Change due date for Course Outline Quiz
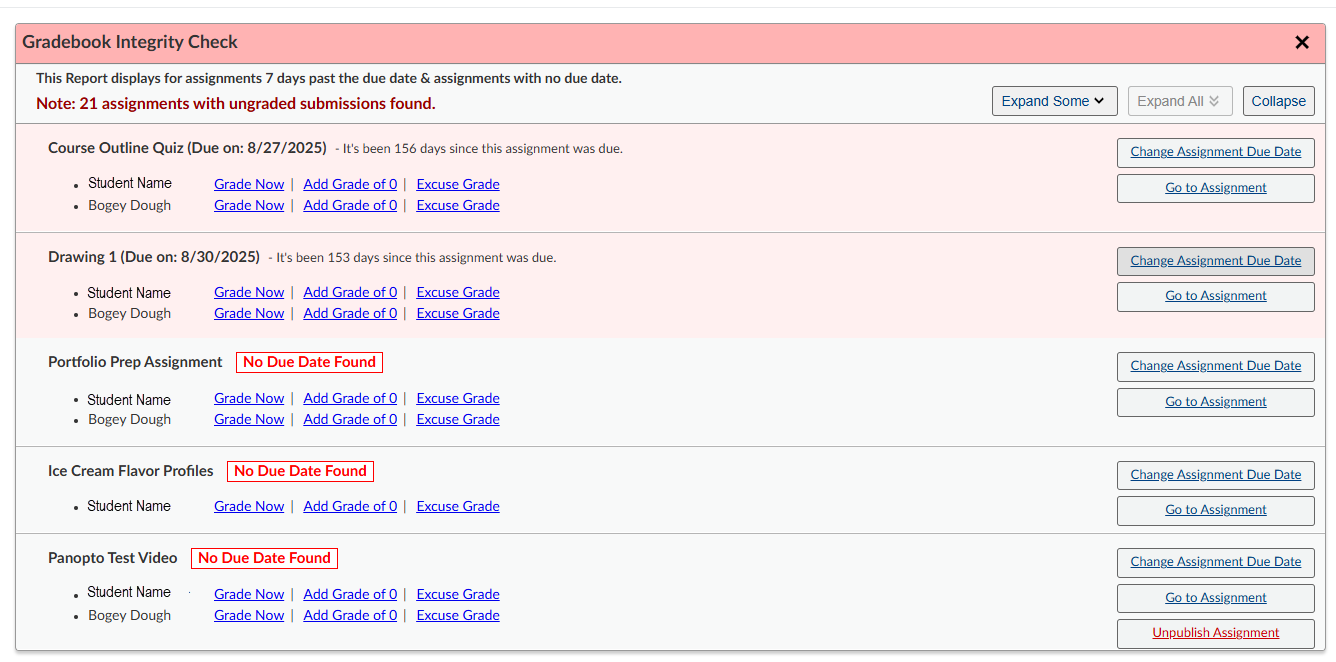Viewport: 1336px width, 662px height. (x=1215, y=152)
